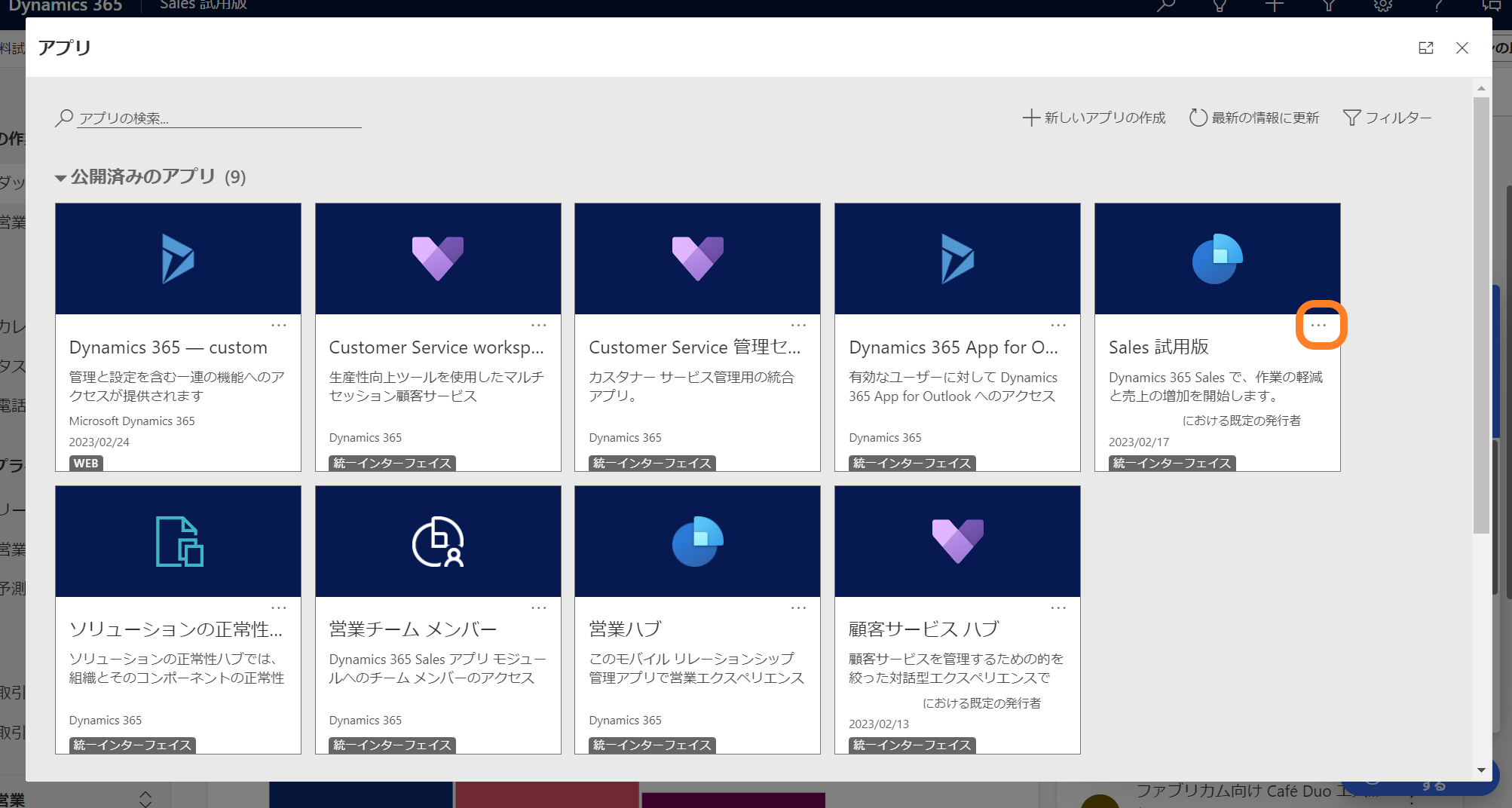Click the Customer Service 管理センター heart icon
This screenshot has height=808, width=1512.
(698, 259)
